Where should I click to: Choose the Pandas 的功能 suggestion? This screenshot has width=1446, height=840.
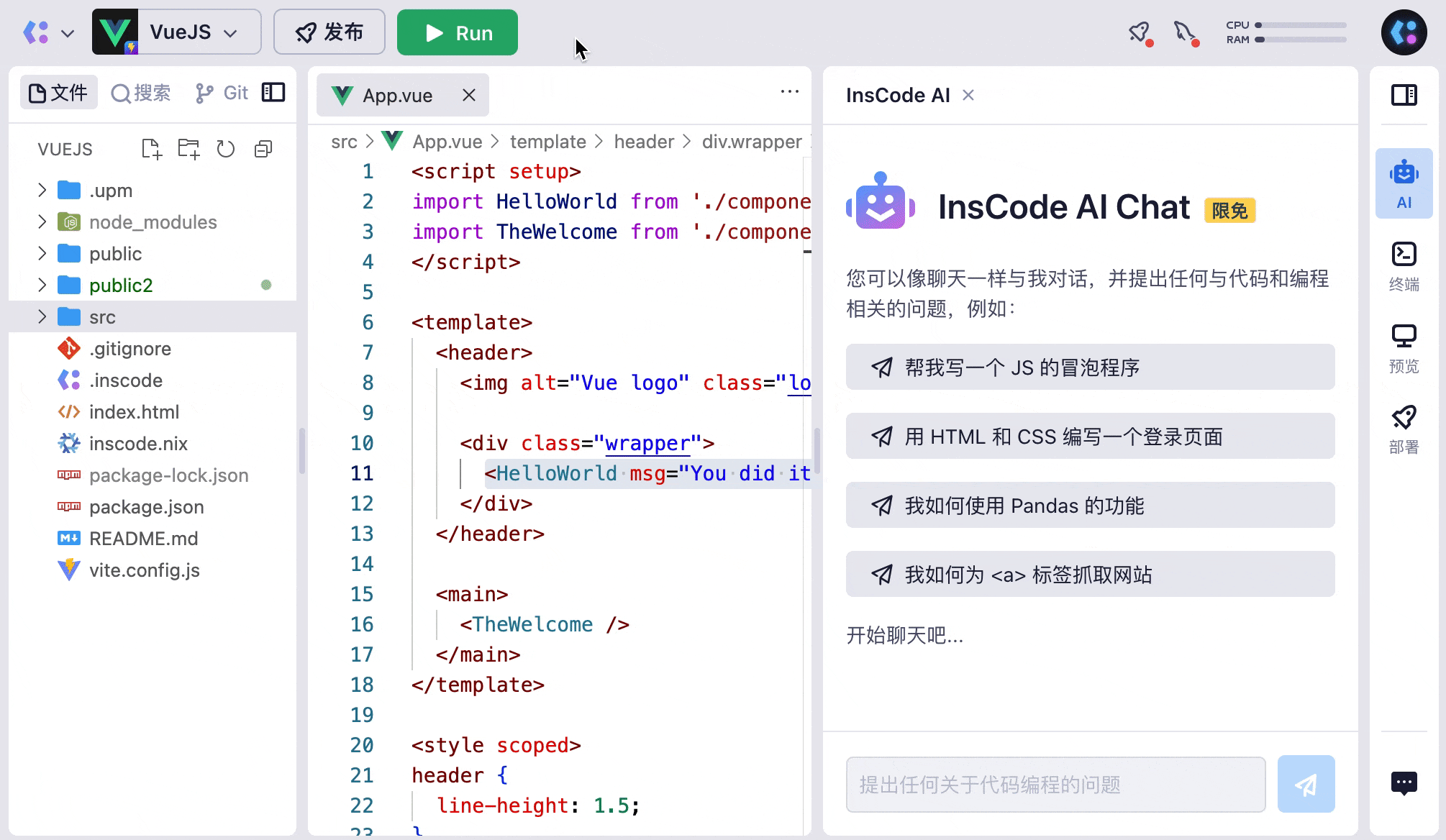(1090, 505)
